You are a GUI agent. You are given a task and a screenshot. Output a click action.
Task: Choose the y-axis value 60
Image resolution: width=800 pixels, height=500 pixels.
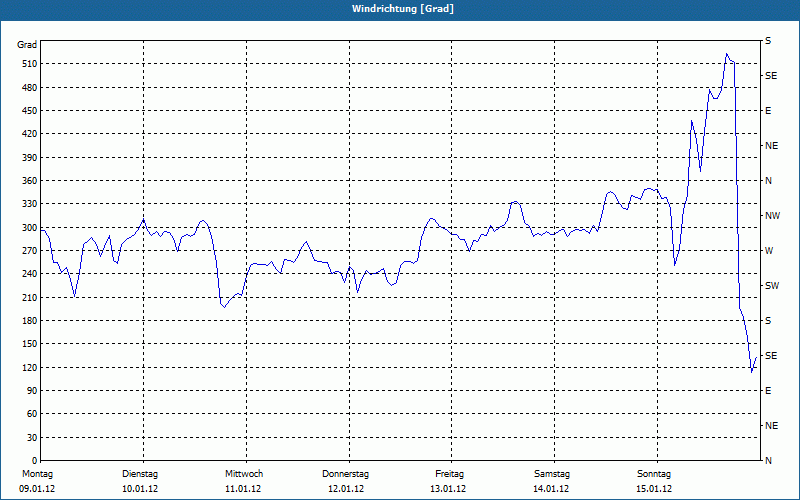[x=32, y=414]
